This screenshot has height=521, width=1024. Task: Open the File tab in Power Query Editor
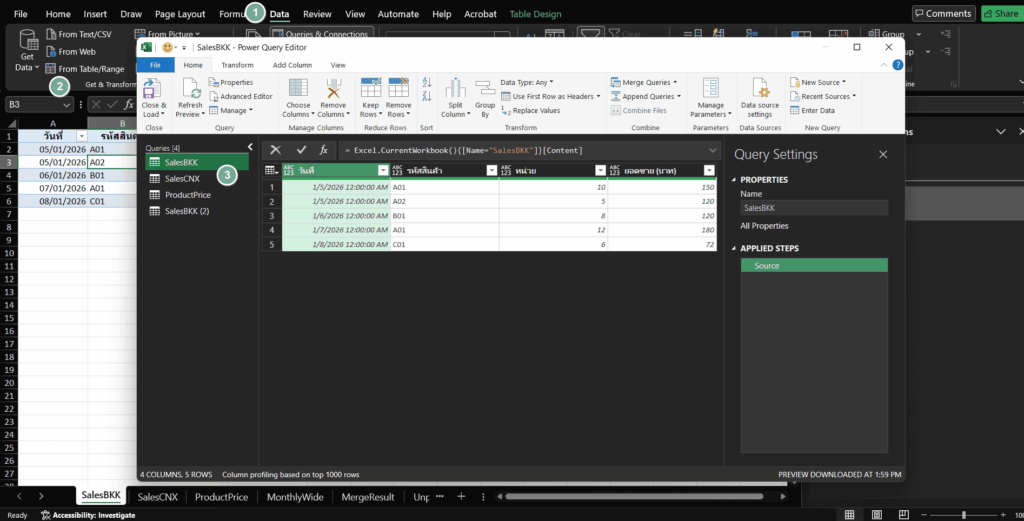tap(155, 65)
